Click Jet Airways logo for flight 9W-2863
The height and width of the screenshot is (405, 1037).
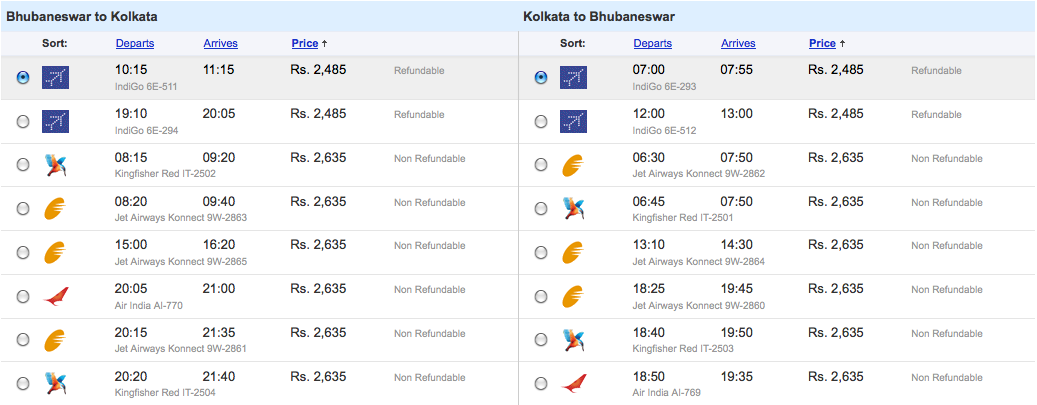coord(56,209)
